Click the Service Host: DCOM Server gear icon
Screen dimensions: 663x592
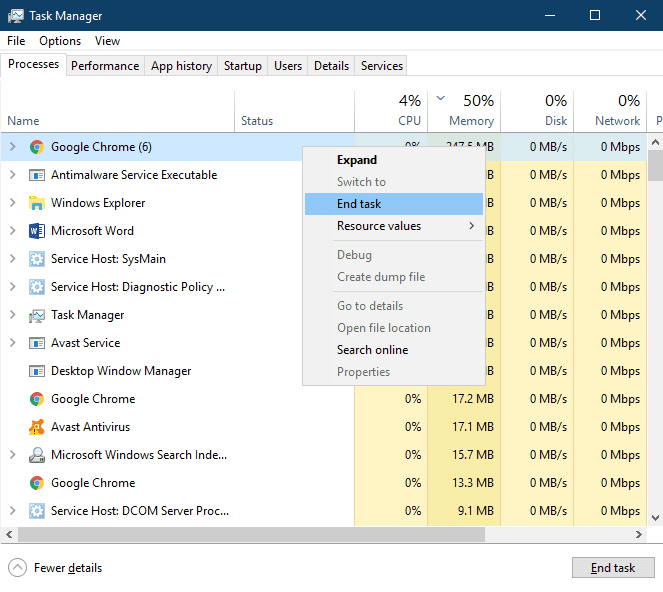[x=37, y=511]
